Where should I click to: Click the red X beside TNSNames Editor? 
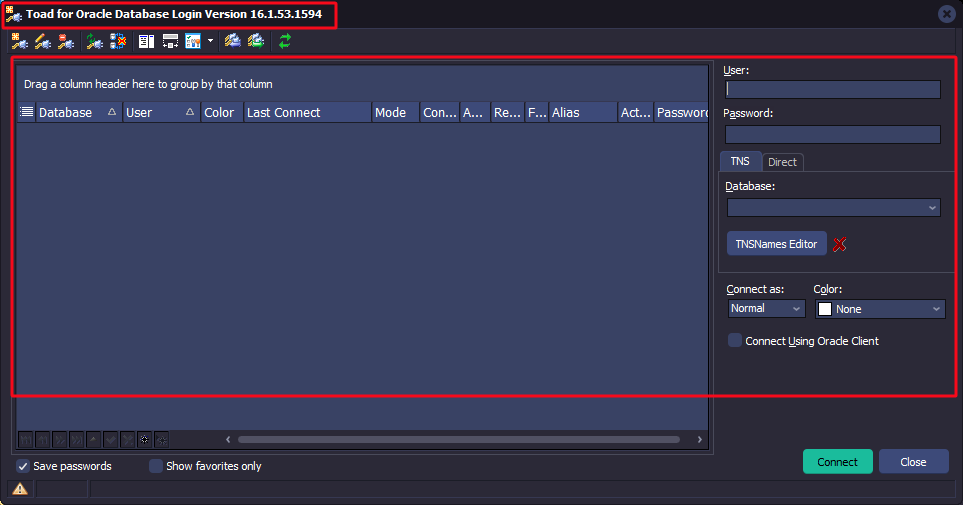(840, 245)
